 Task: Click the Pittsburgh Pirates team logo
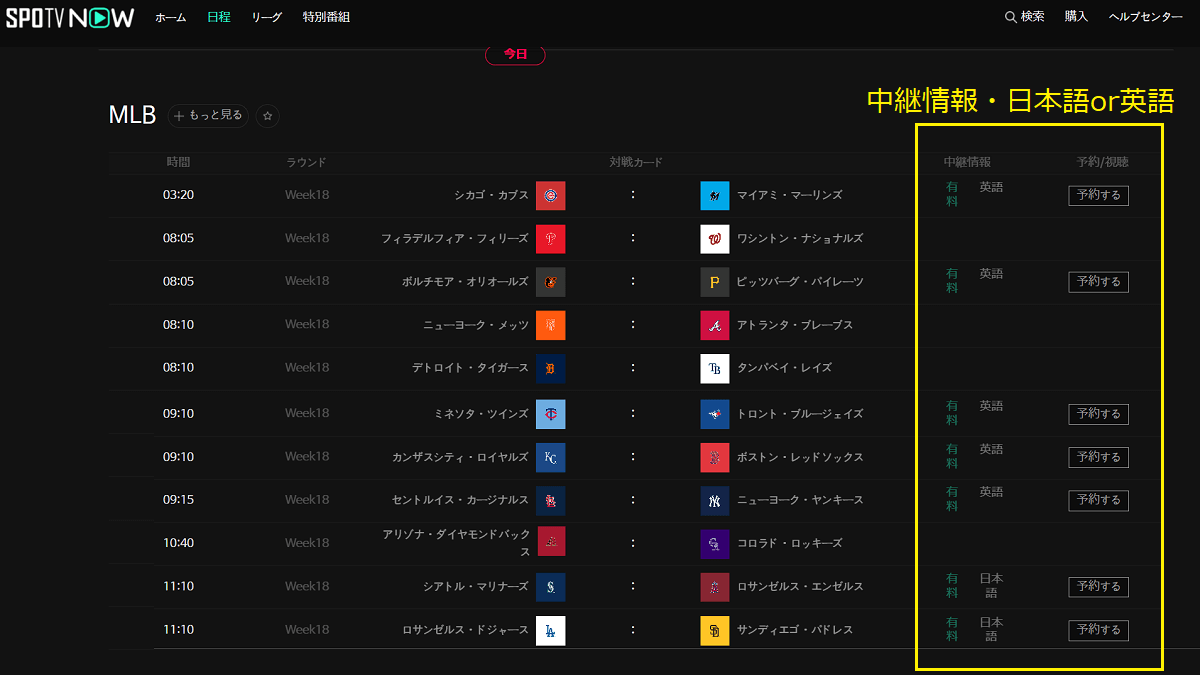point(715,282)
